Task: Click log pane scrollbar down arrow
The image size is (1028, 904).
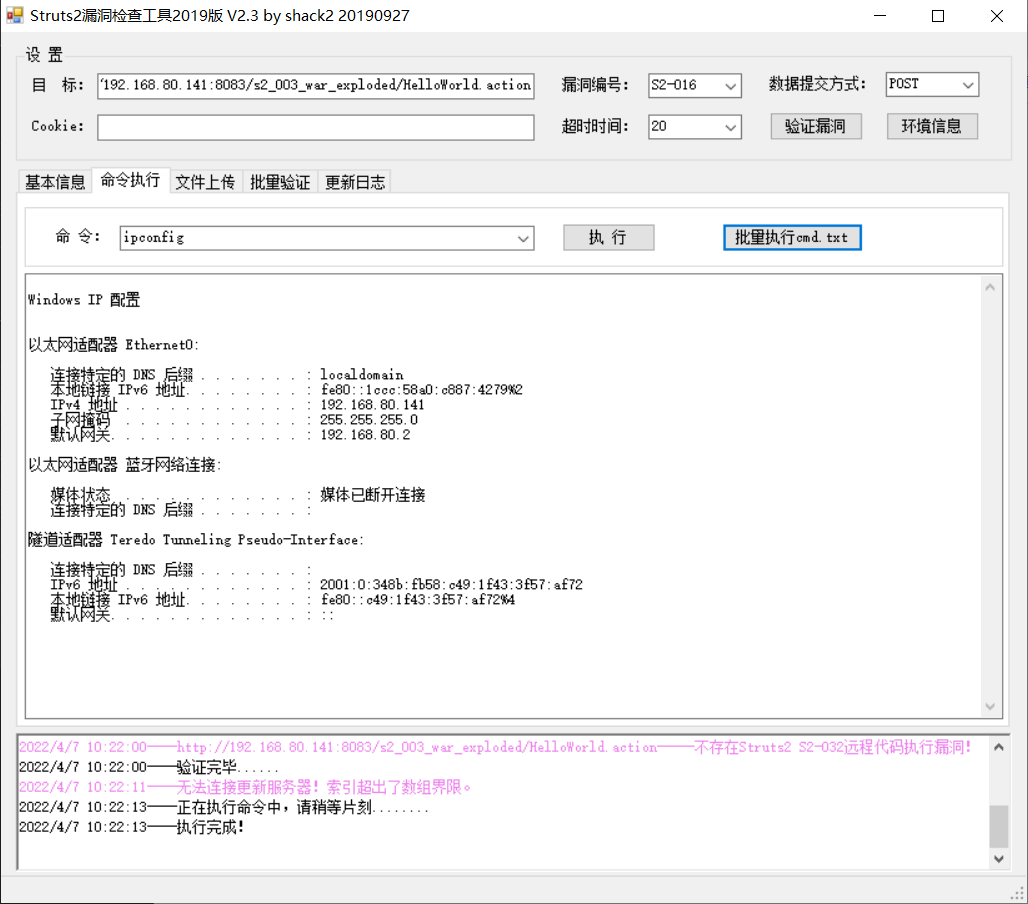Action: tap(998, 859)
